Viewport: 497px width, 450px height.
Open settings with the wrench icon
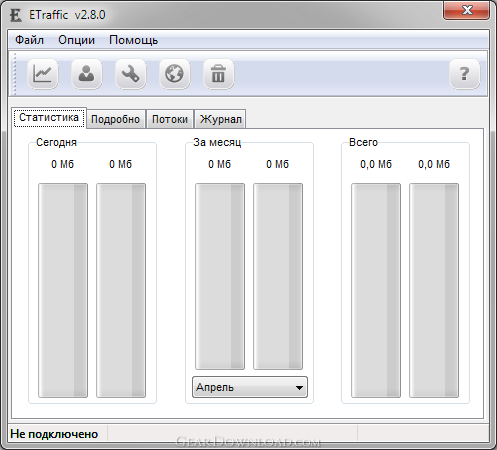(x=131, y=74)
